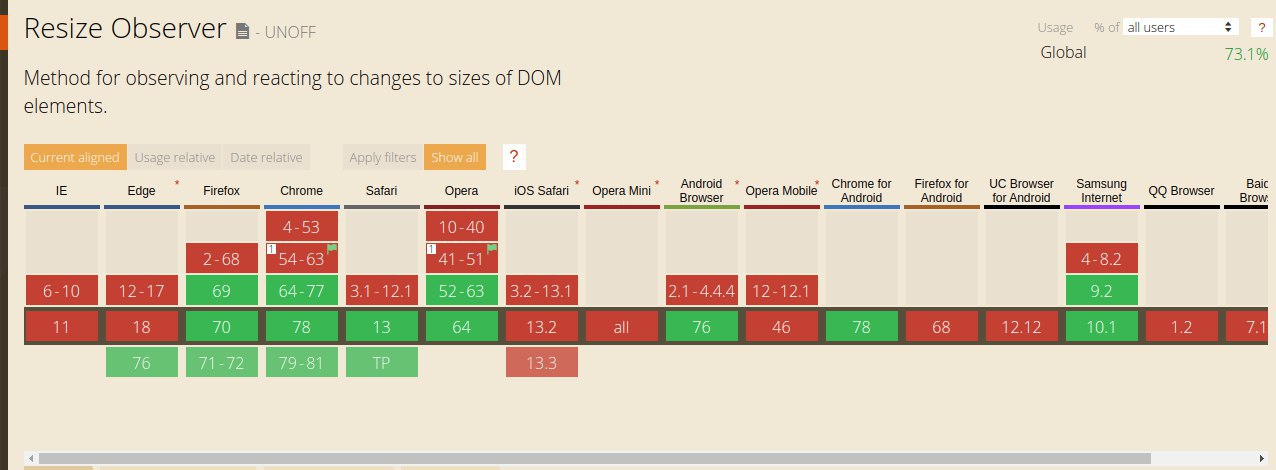This screenshot has width=1276, height=470.
Task: Select the Opera Mobile 12-12.1 cell
Action: [782, 292]
